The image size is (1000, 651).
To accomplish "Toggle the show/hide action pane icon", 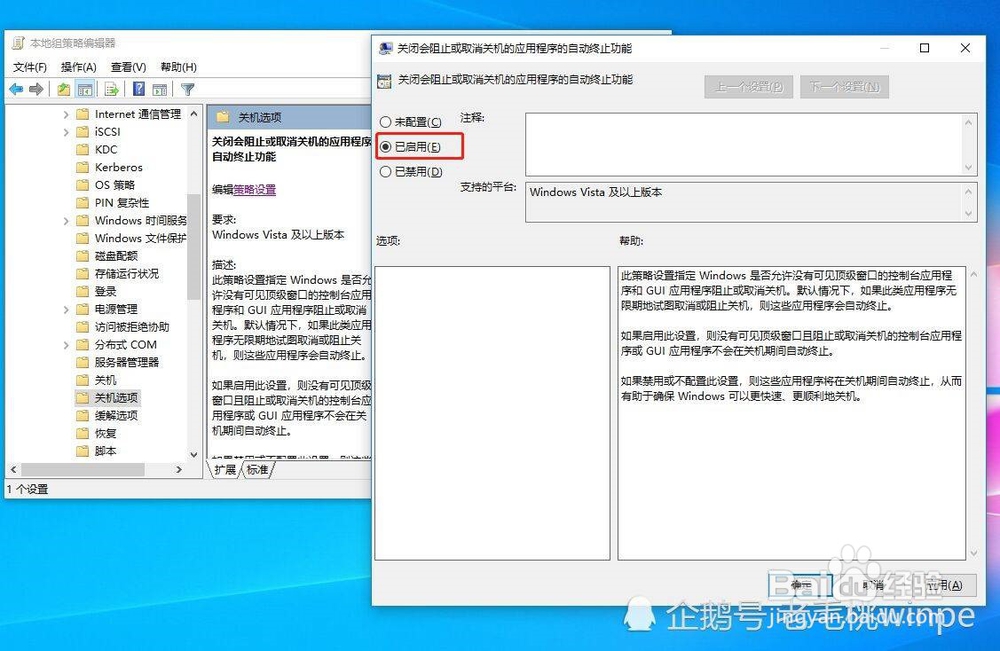I will click(x=159, y=89).
